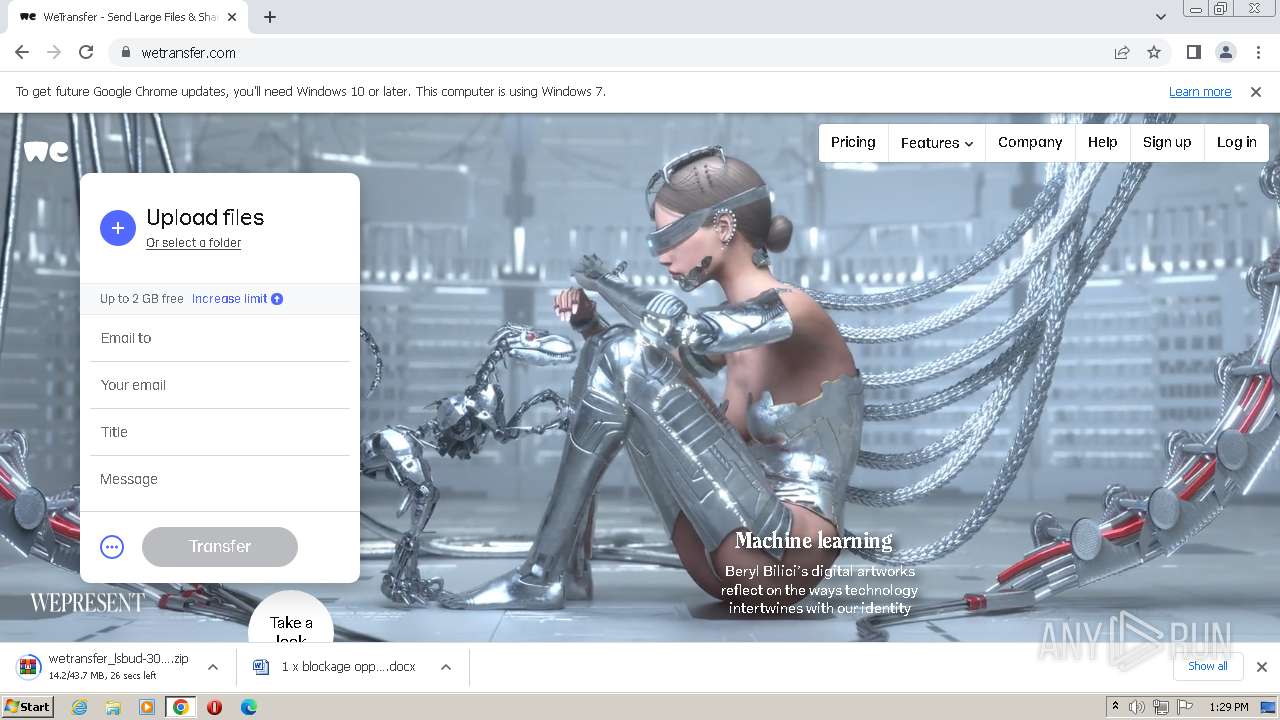Click the taskbar clock showing 1:29 PM
The image size is (1280, 720).
1229,707
